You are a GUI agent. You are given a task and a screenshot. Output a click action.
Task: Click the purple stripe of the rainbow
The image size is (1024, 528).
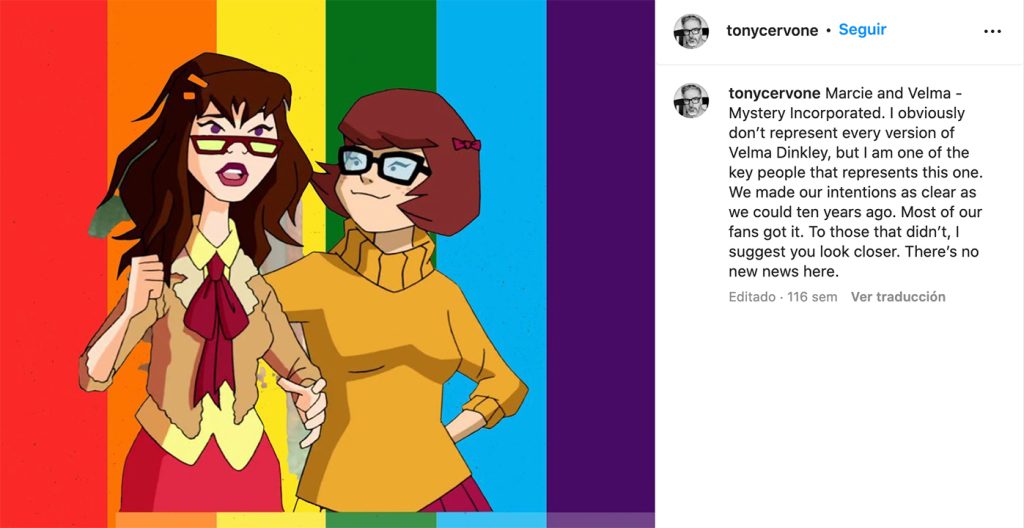pyautogui.click(x=601, y=261)
